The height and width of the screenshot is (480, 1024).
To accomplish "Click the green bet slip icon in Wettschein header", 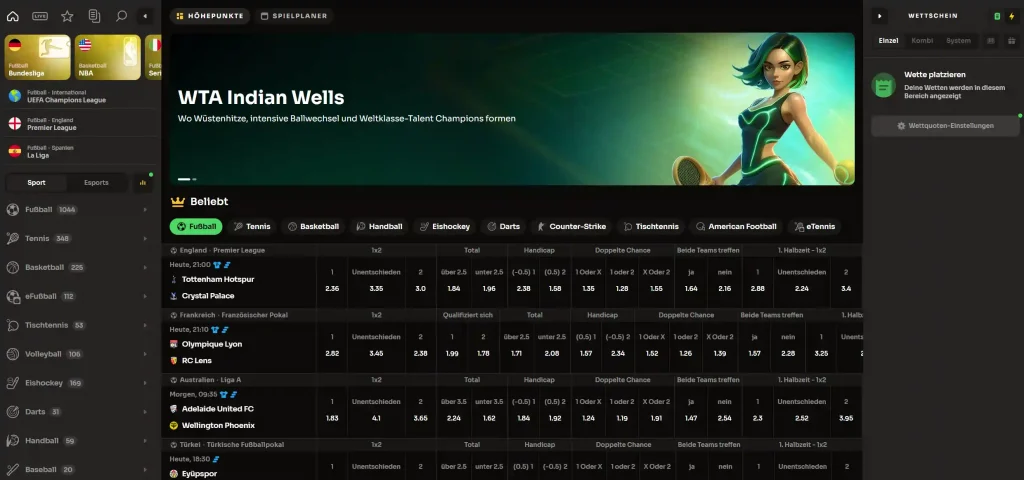I will tap(997, 16).
